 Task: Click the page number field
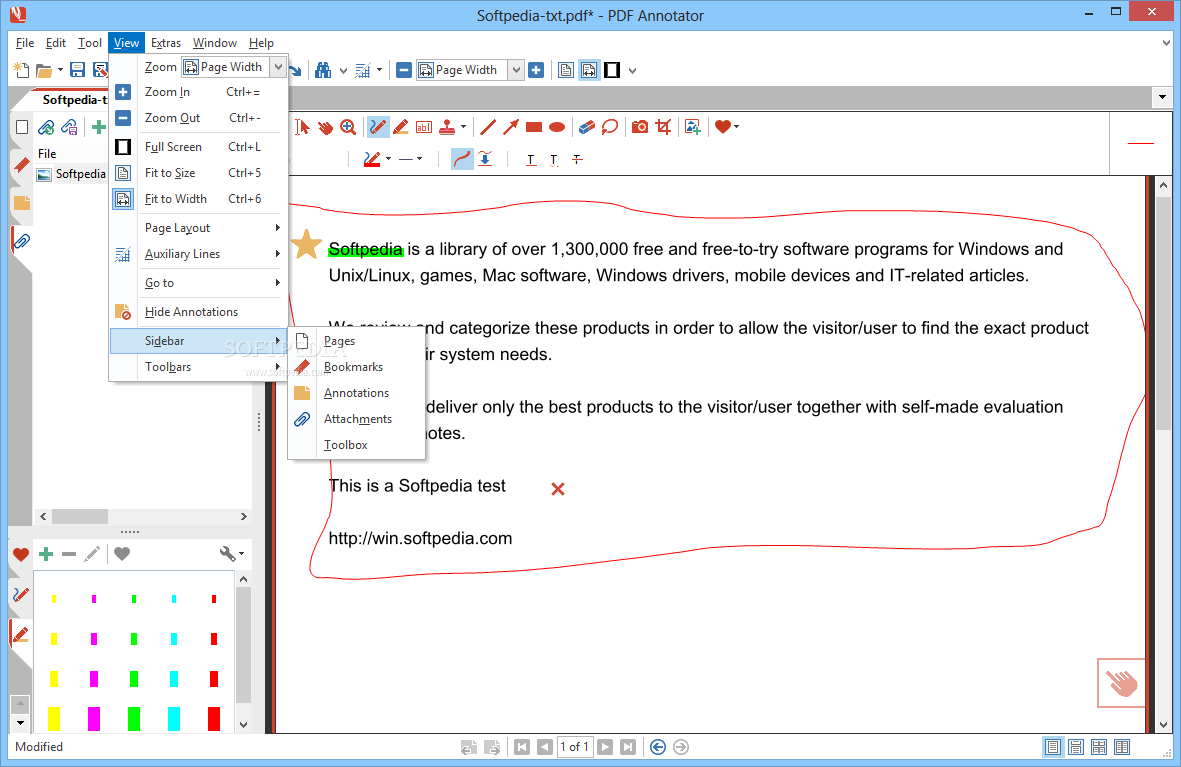(575, 747)
